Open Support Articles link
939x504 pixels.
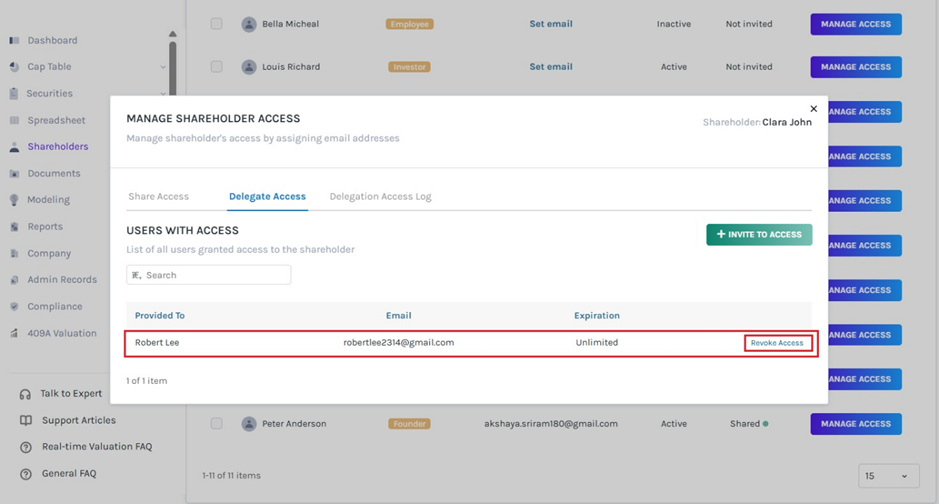[78, 420]
